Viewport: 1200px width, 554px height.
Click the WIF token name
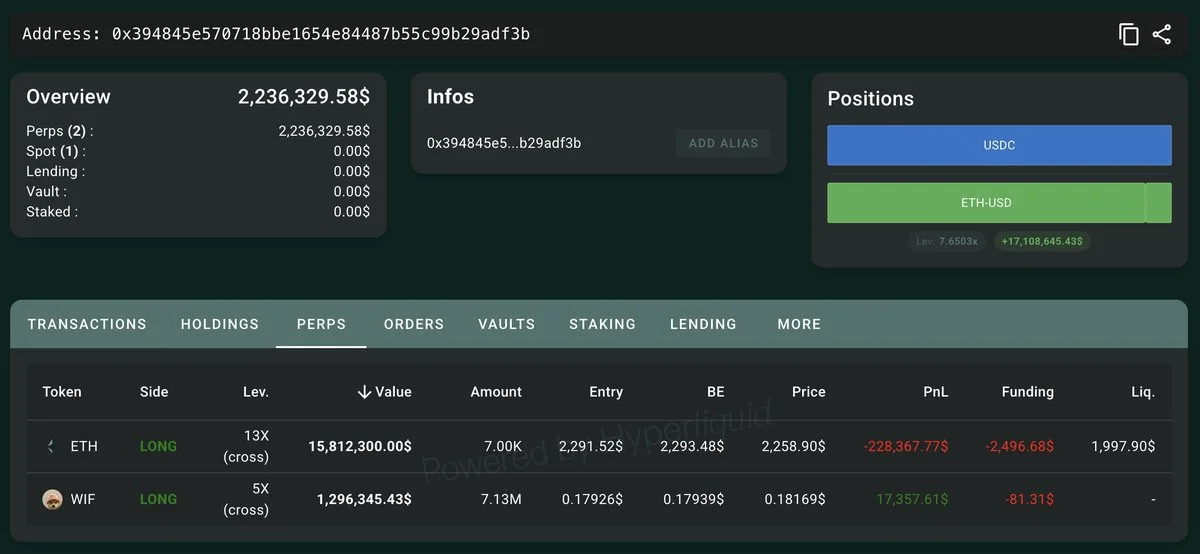point(82,499)
